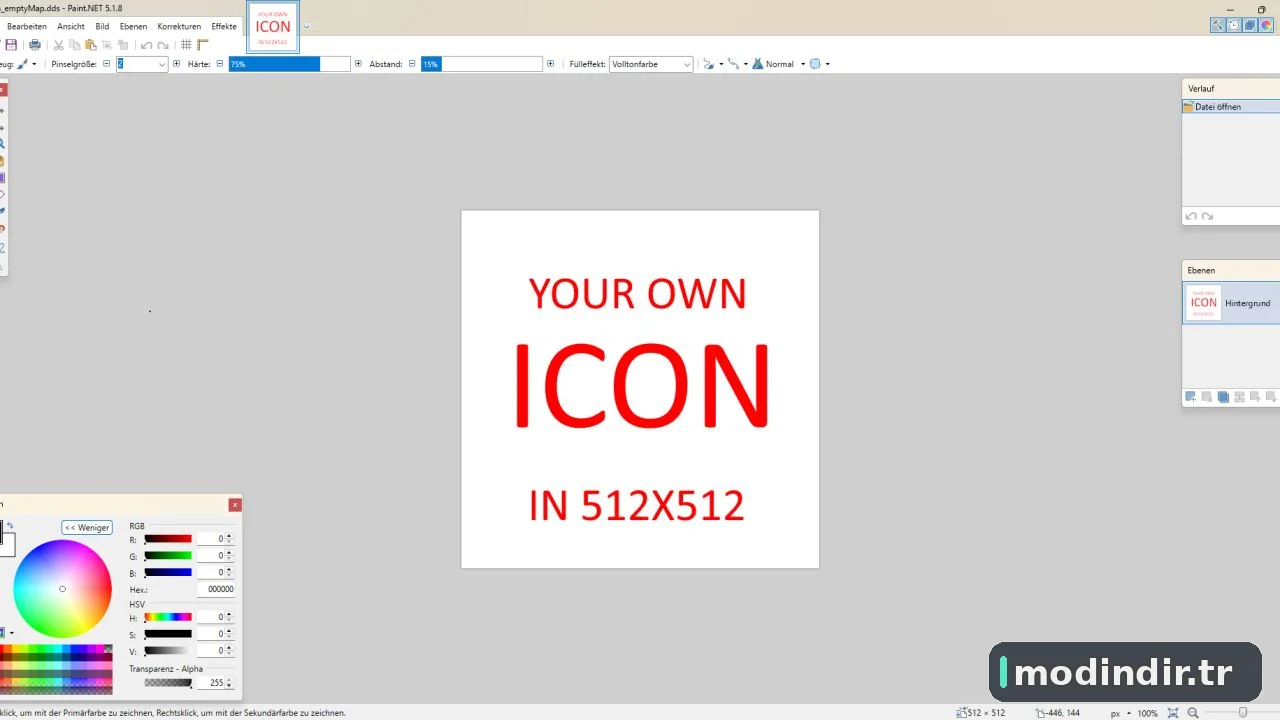Screen dimensions: 1280x720
Task: Open the Fülleffekt Volltonfarbe dropdown
Action: click(x=652, y=64)
